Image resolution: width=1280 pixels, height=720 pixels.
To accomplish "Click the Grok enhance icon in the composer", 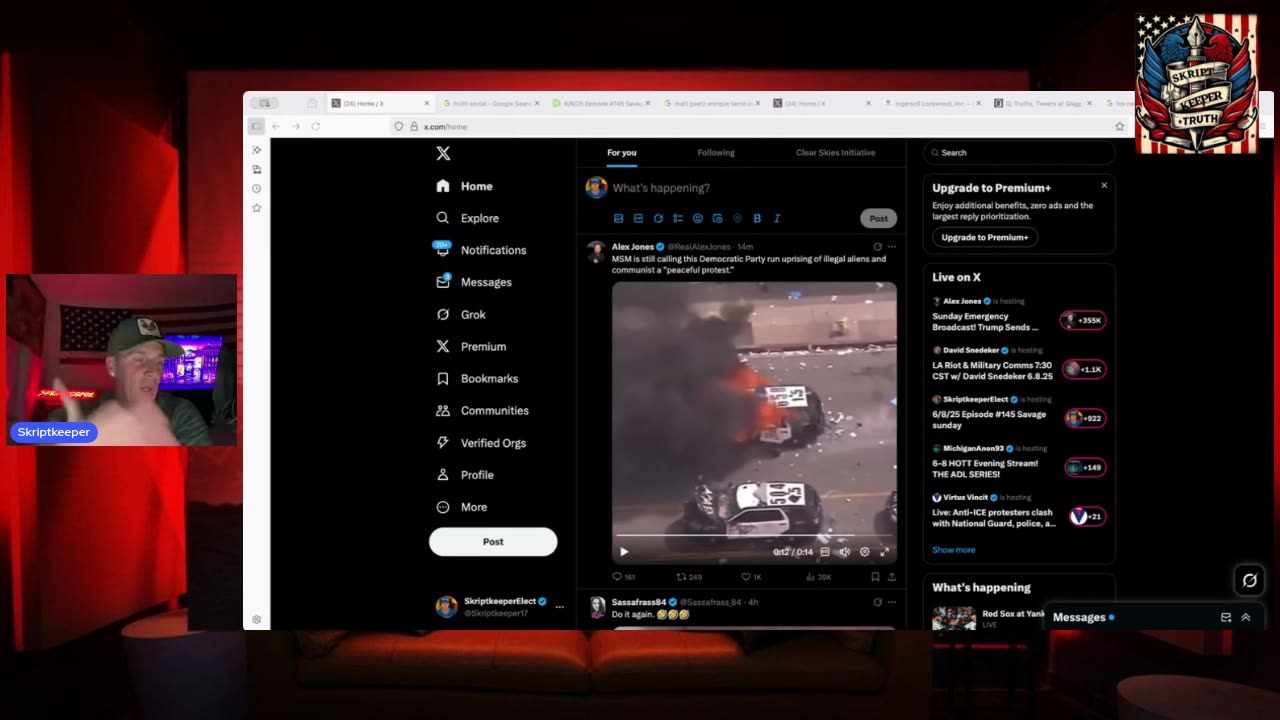I will (658, 218).
